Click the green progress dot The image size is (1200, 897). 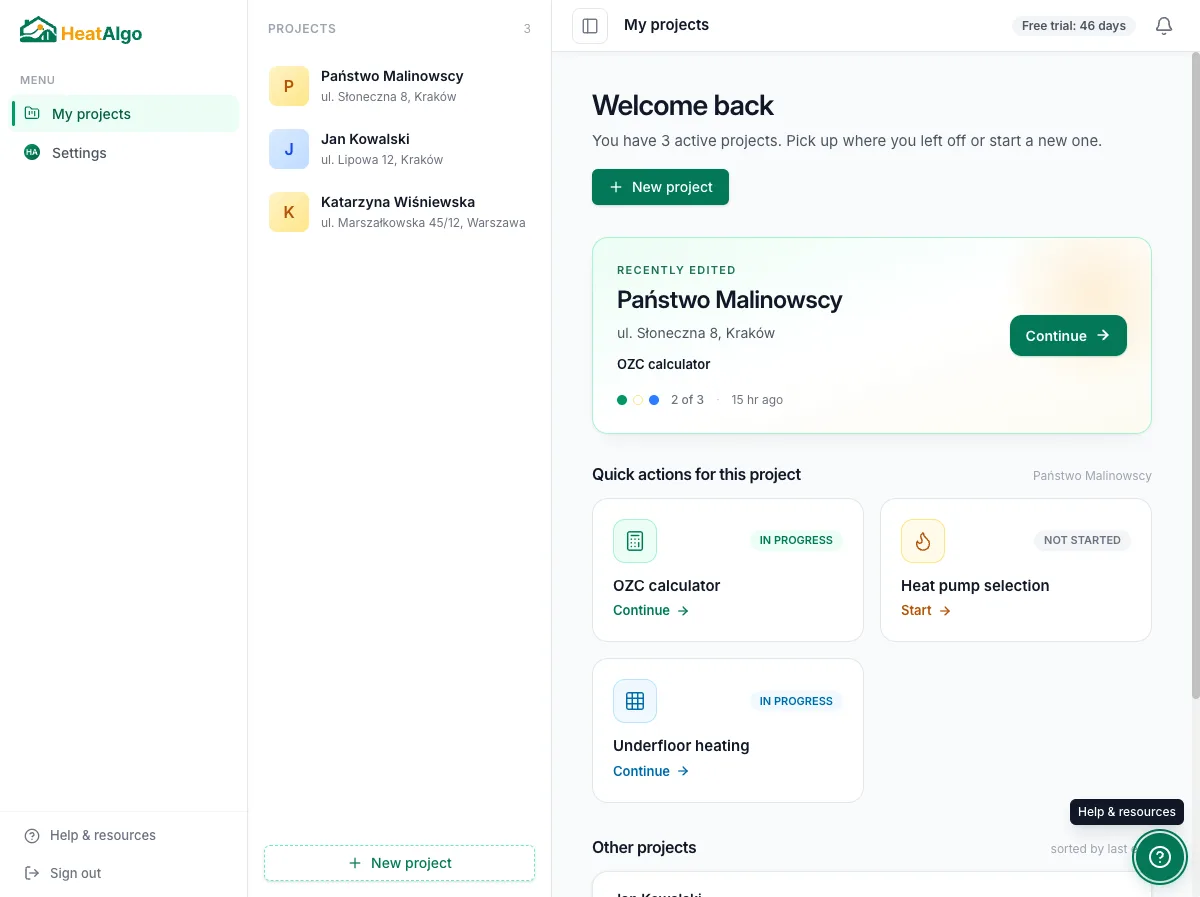[622, 400]
